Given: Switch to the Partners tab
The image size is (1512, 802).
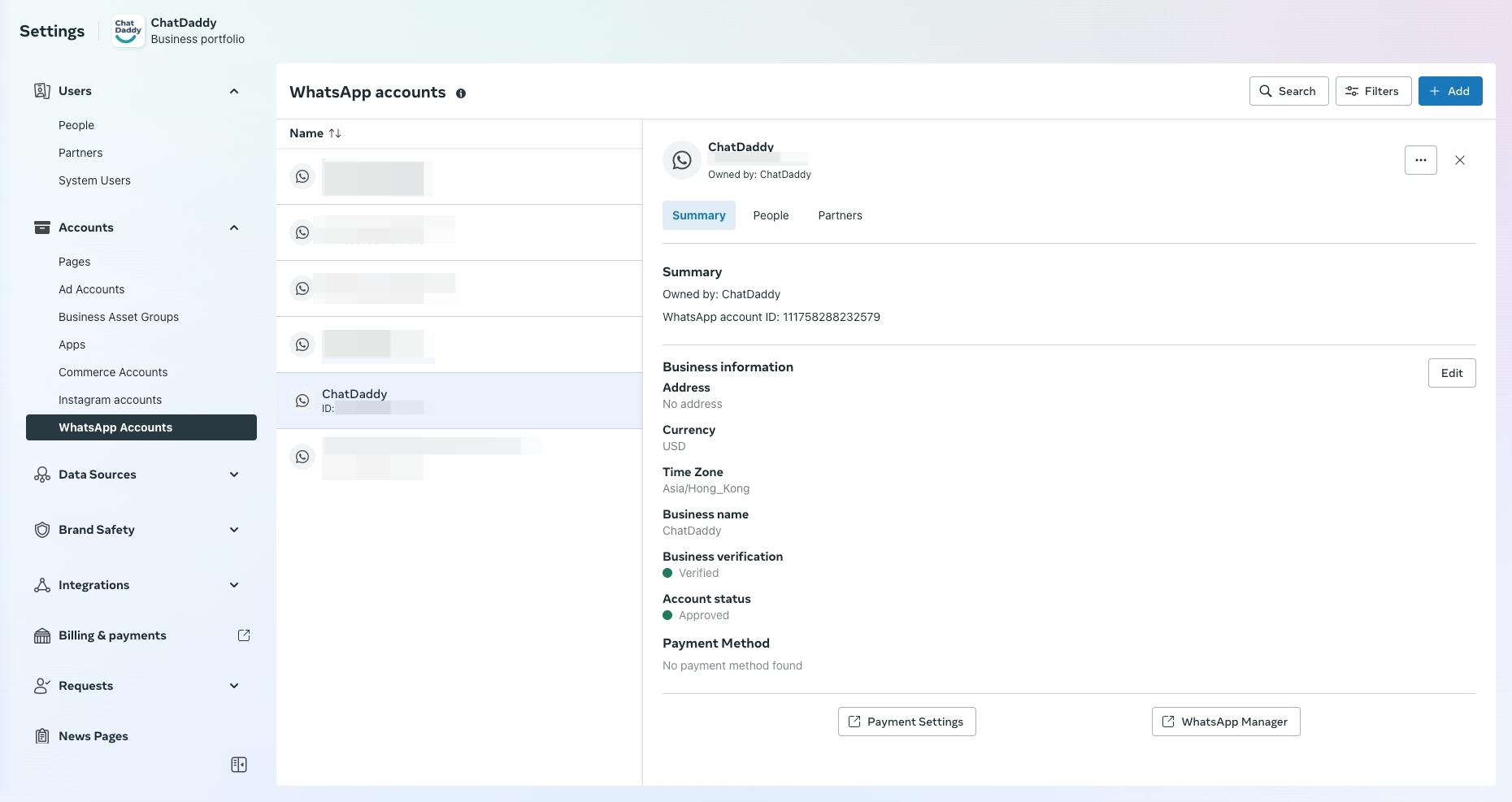Looking at the screenshot, I should tap(840, 215).
